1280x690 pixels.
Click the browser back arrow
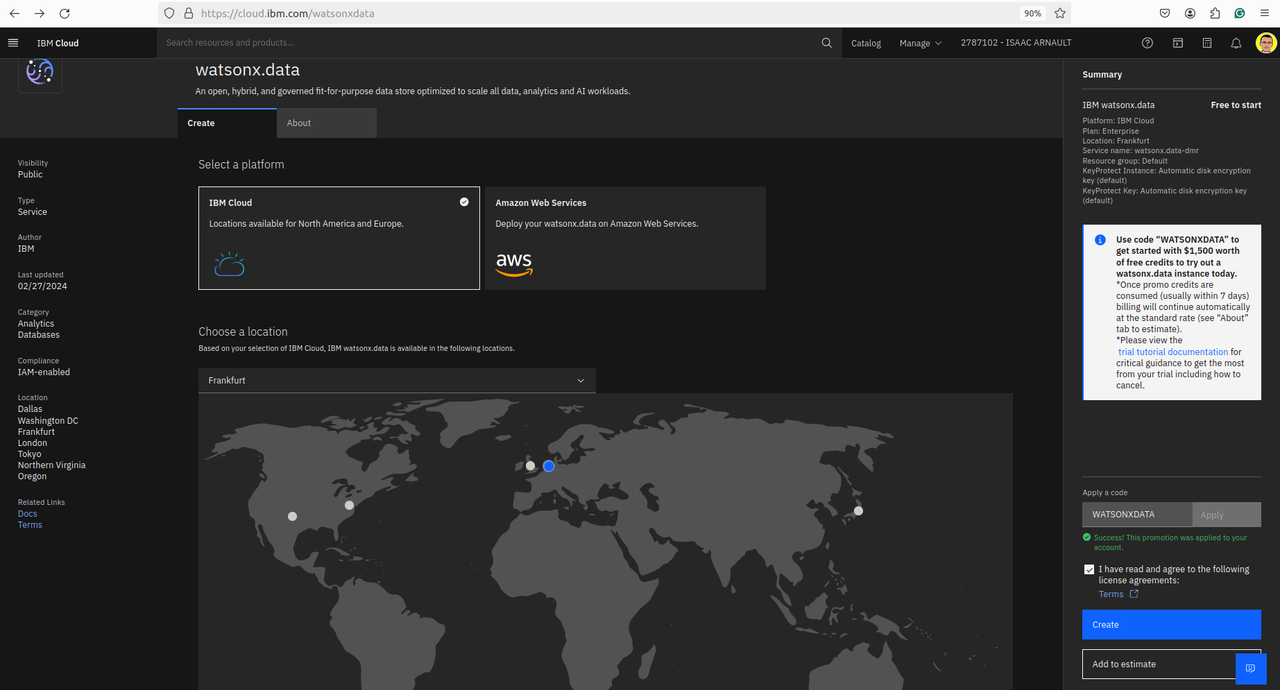pyautogui.click(x=14, y=13)
